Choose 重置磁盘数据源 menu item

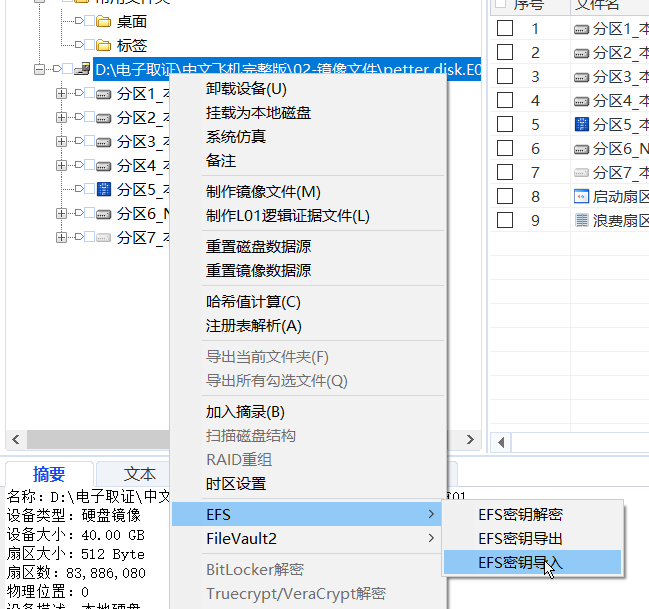(309, 247)
